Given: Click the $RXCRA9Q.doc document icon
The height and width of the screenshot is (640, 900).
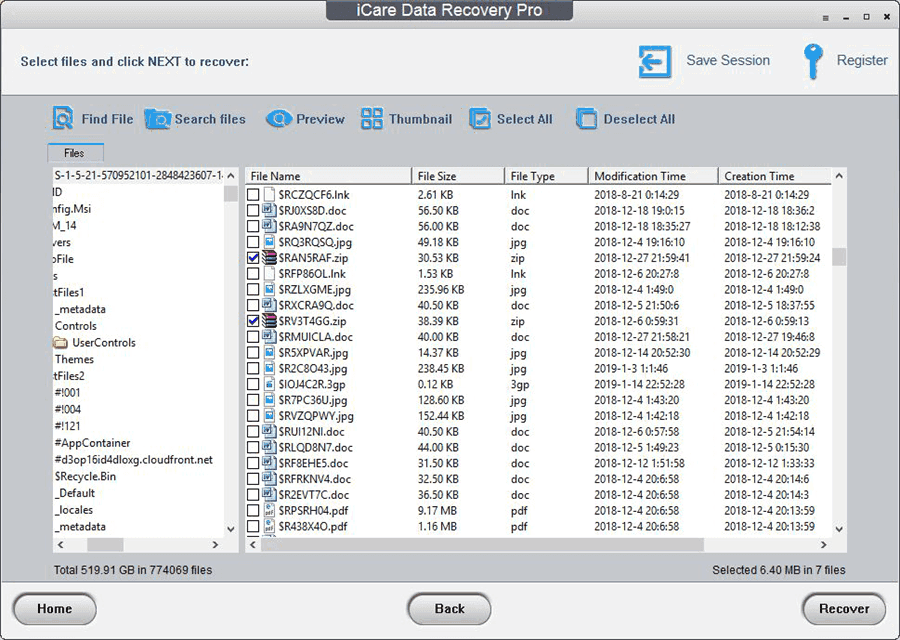Looking at the screenshot, I should 269,305.
